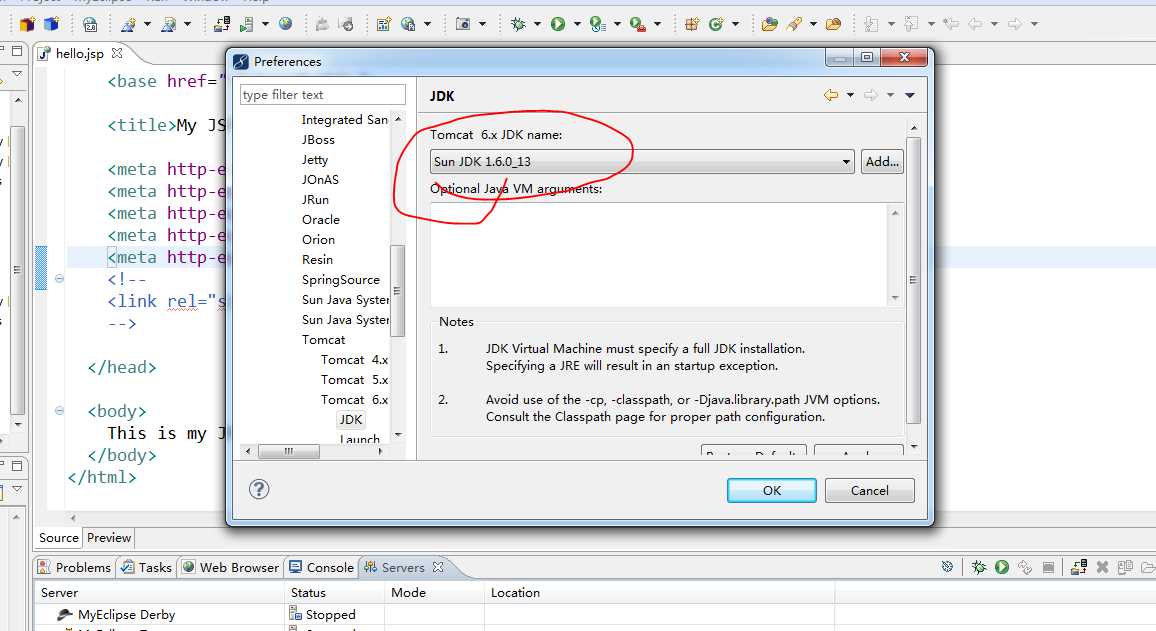The image size is (1156, 631).
Task: Switch editor to Source tab
Action: 58,537
